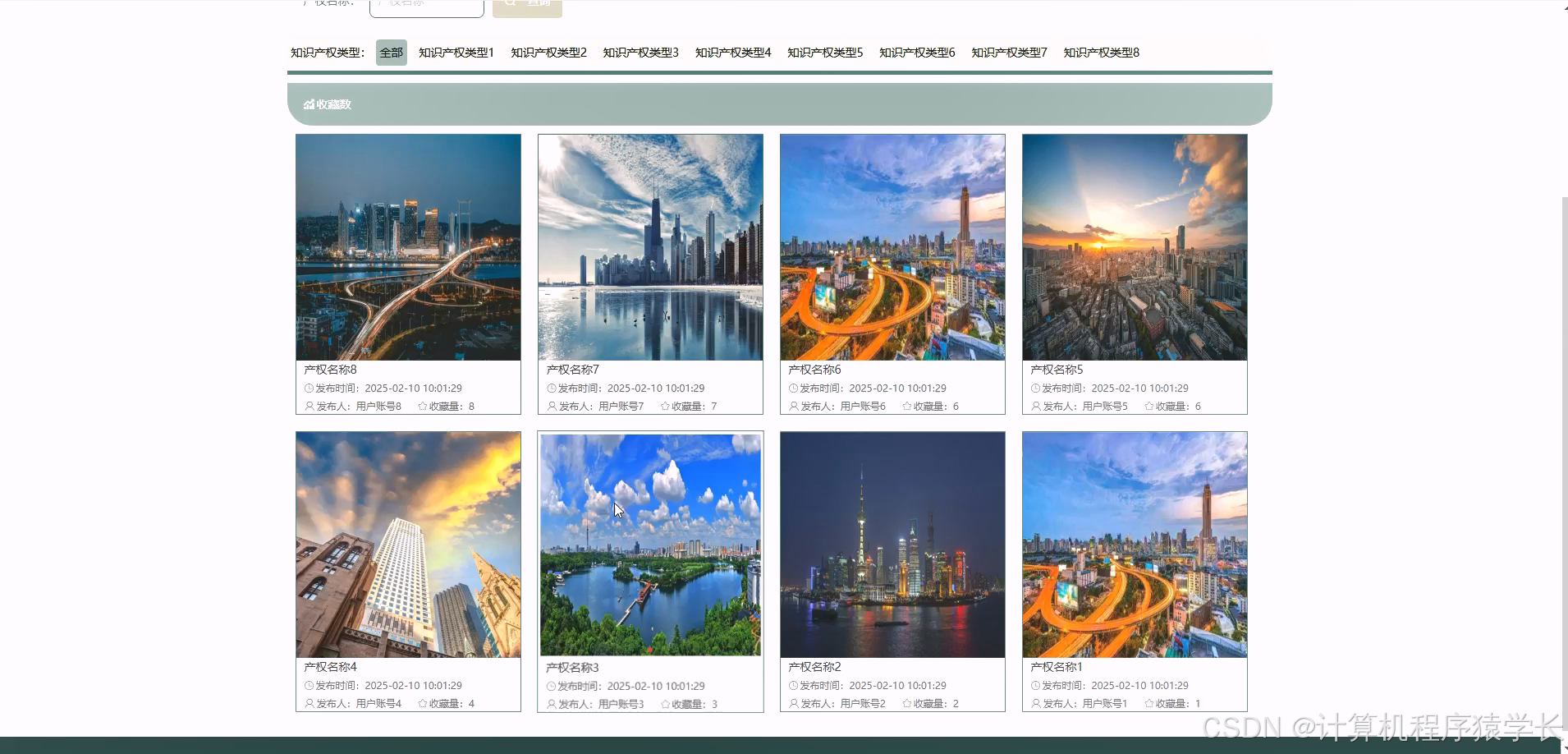Image resolution: width=1568 pixels, height=754 pixels.
Task: Open the 产权名称1 highway thumbnail
Action: [x=1135, y=545]
